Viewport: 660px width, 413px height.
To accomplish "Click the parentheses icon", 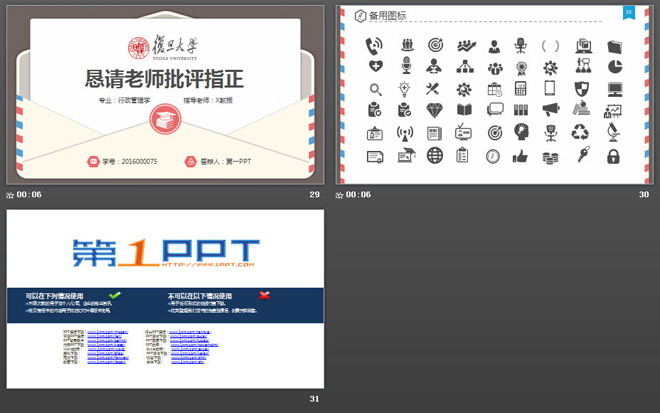I will [550, 45].
